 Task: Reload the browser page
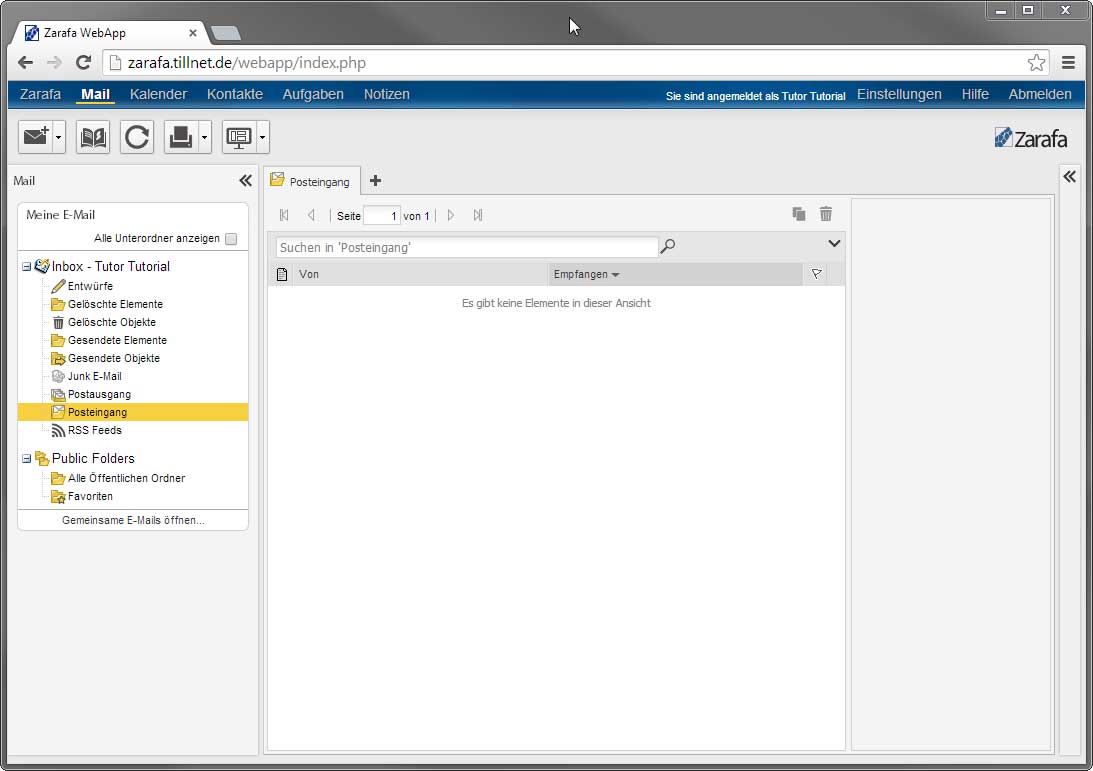(x=84, y=63)
